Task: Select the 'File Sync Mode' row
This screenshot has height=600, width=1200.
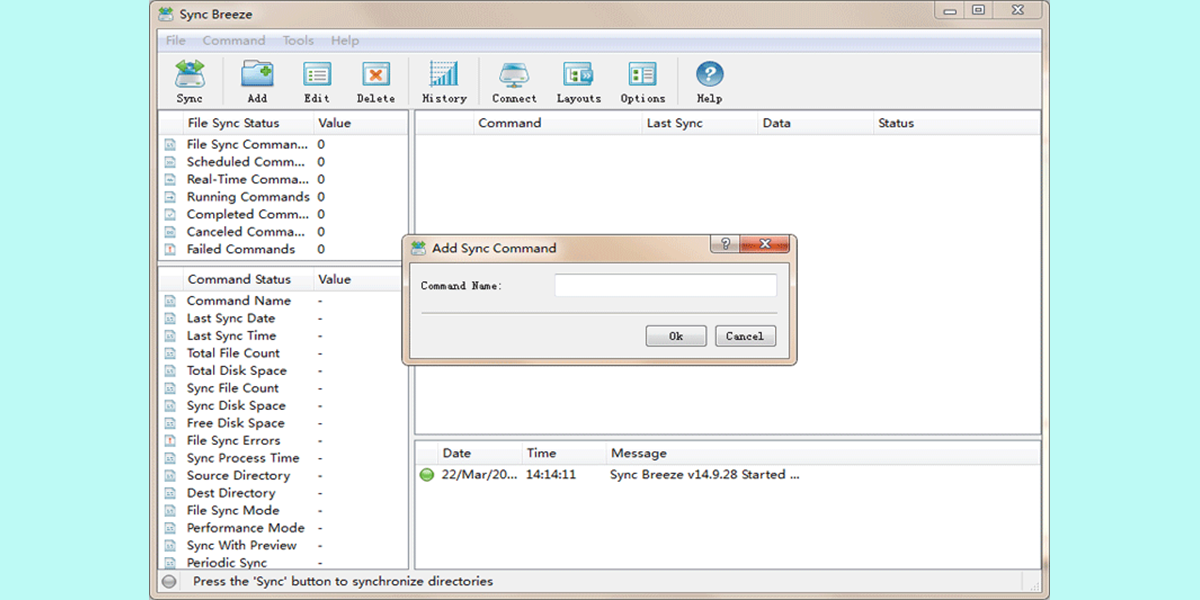Action: click(x=284, y=511)
